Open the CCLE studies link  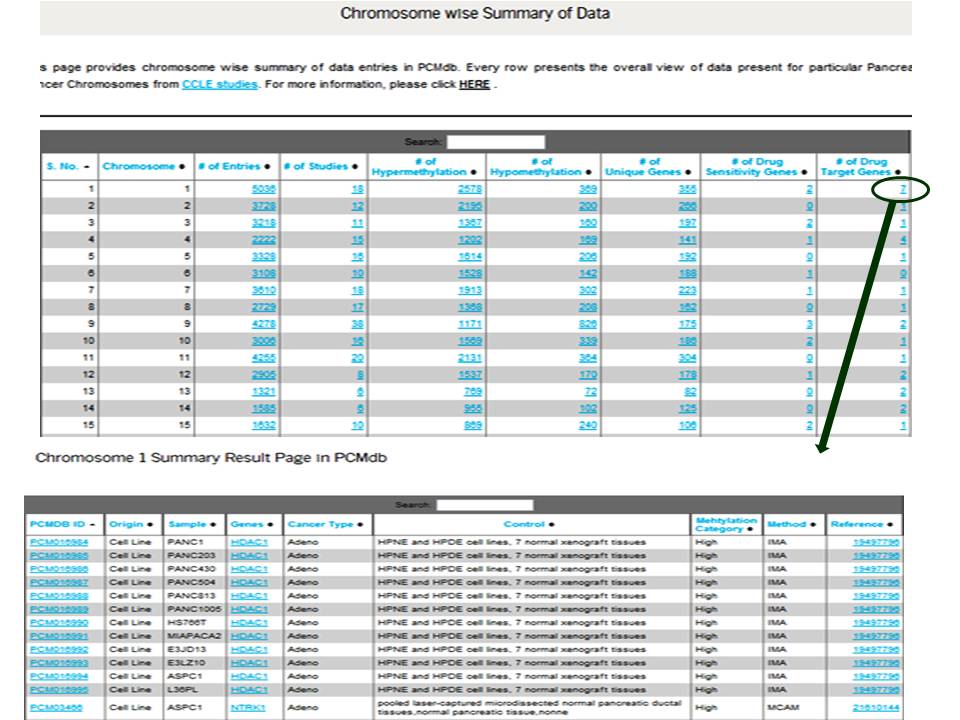pos(219,85)
